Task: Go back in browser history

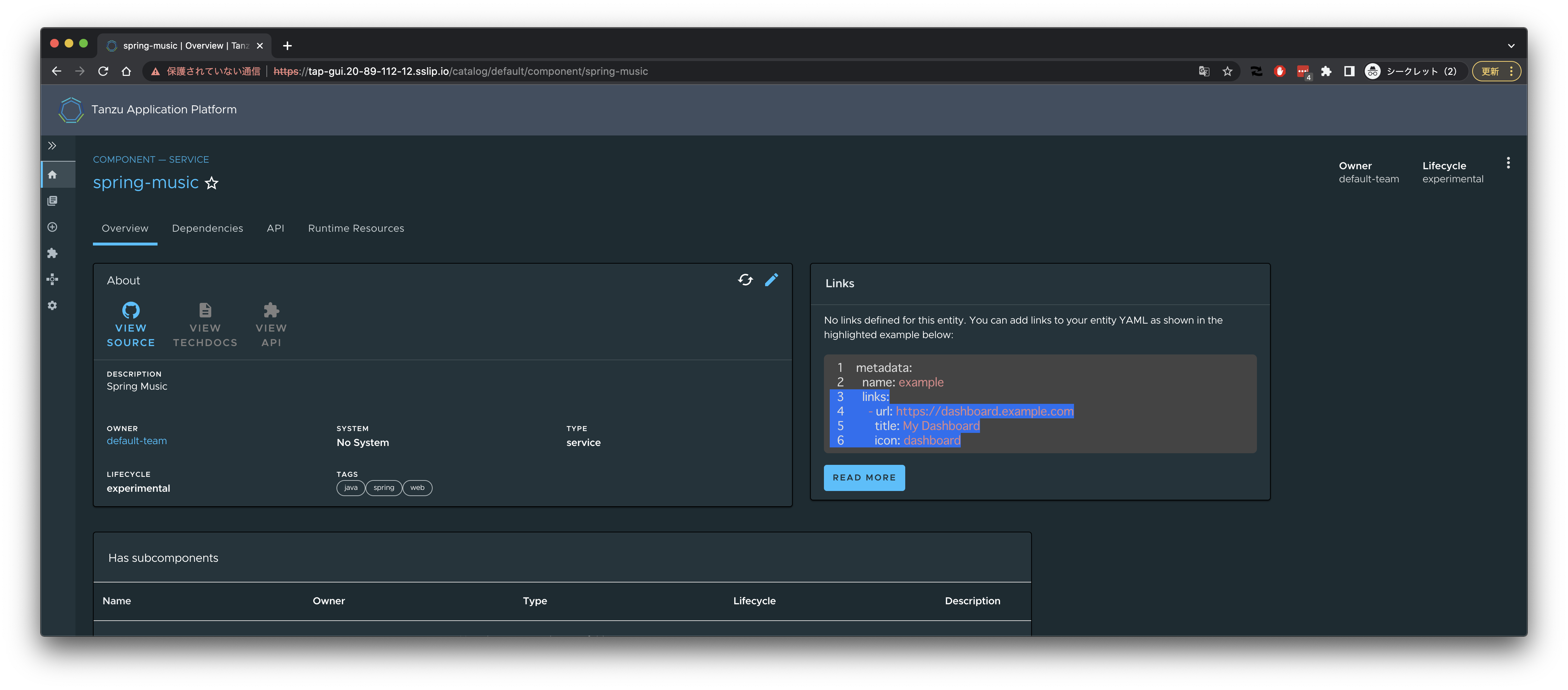Action: click(57, 71)
